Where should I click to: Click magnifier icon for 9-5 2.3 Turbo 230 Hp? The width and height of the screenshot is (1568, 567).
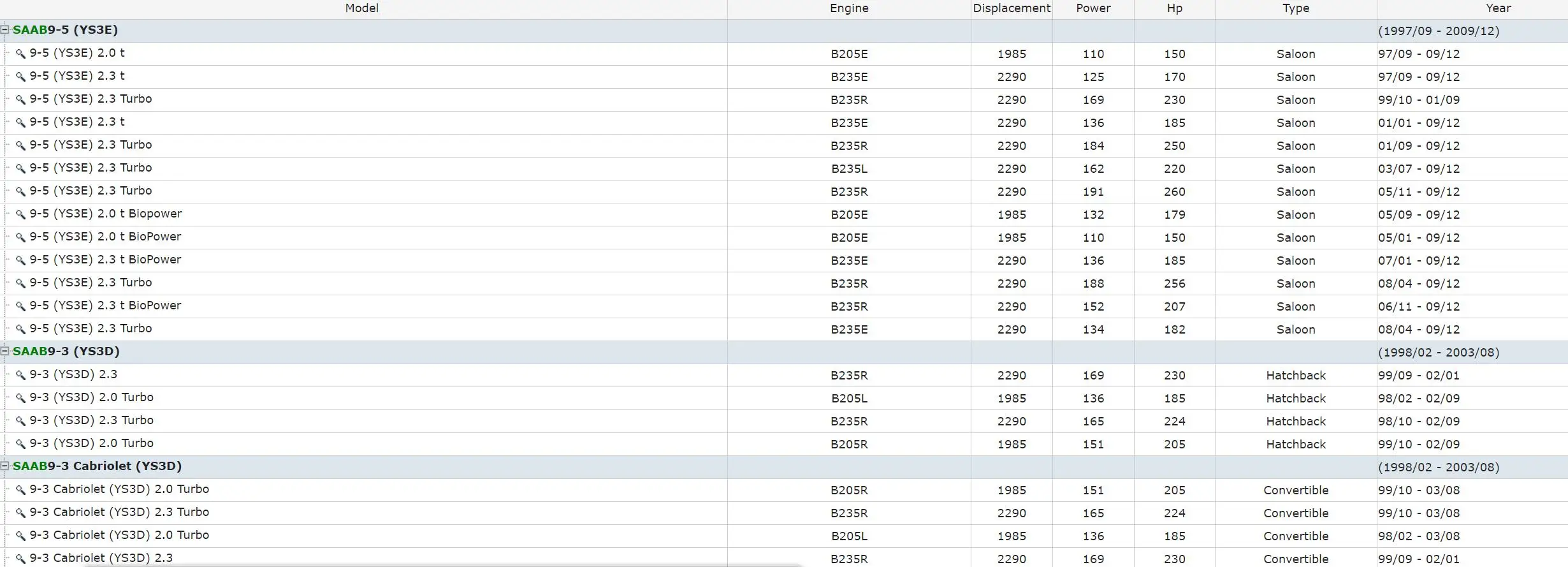click(20, 99)
